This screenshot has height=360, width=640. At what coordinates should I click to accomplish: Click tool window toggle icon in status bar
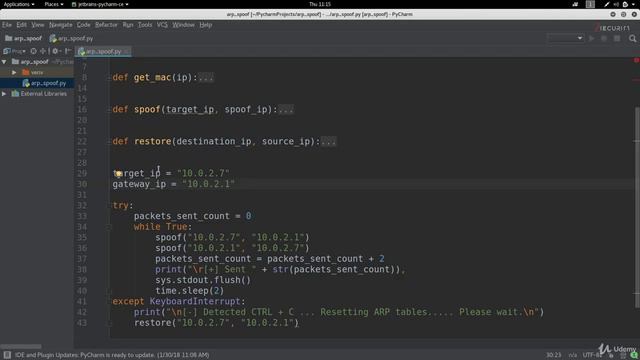coord(7,355)
